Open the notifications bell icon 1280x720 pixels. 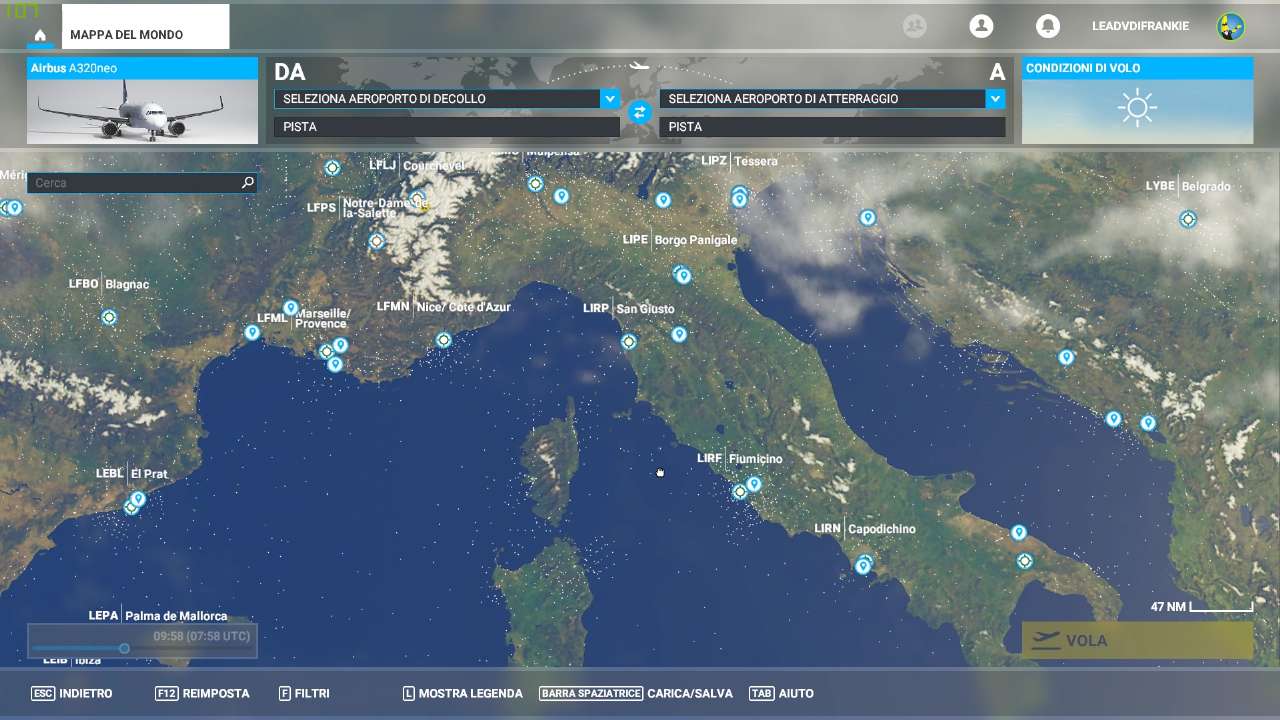point(1047,26)
